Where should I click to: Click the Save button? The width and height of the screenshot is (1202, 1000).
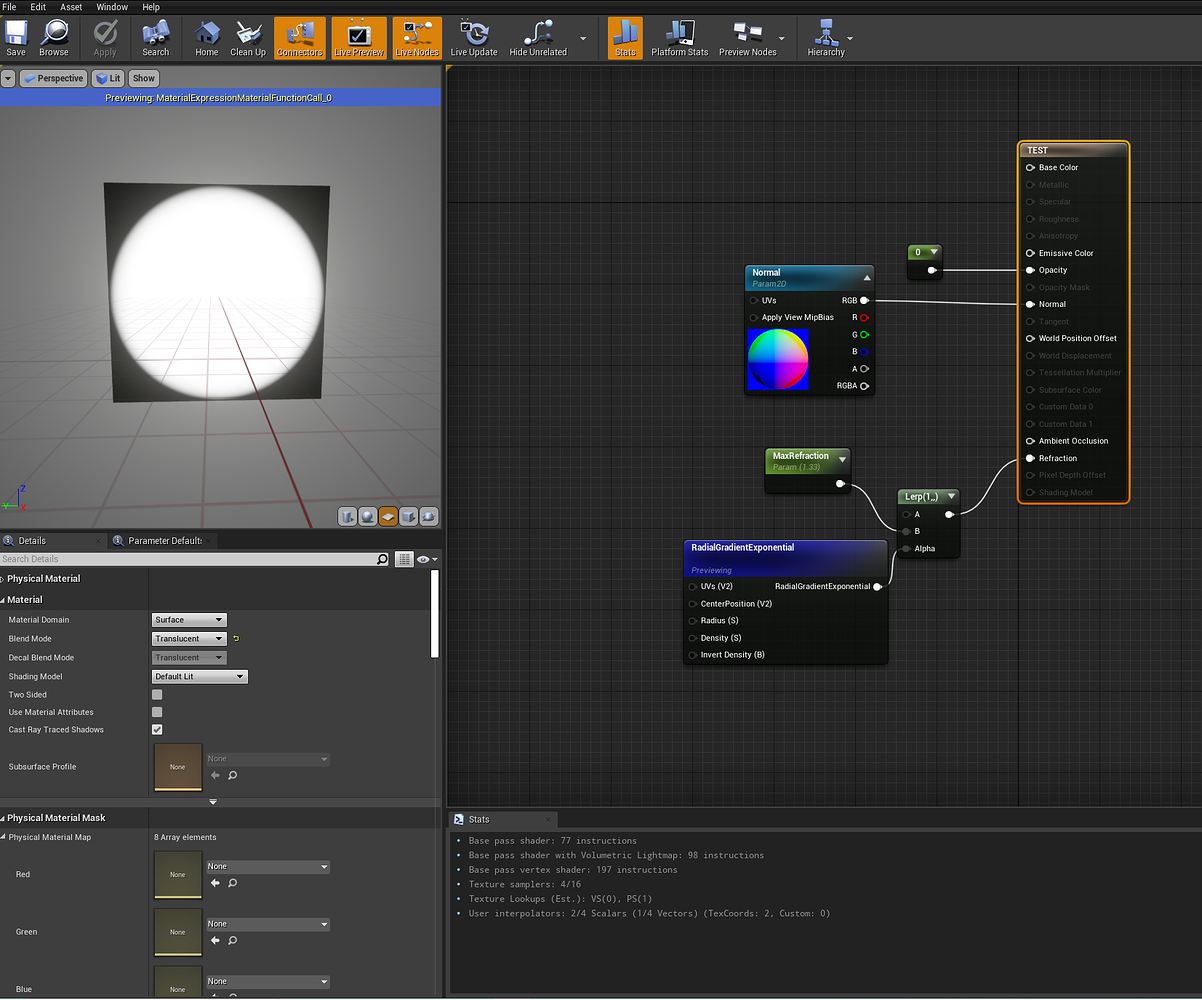[x=16, y=38]
